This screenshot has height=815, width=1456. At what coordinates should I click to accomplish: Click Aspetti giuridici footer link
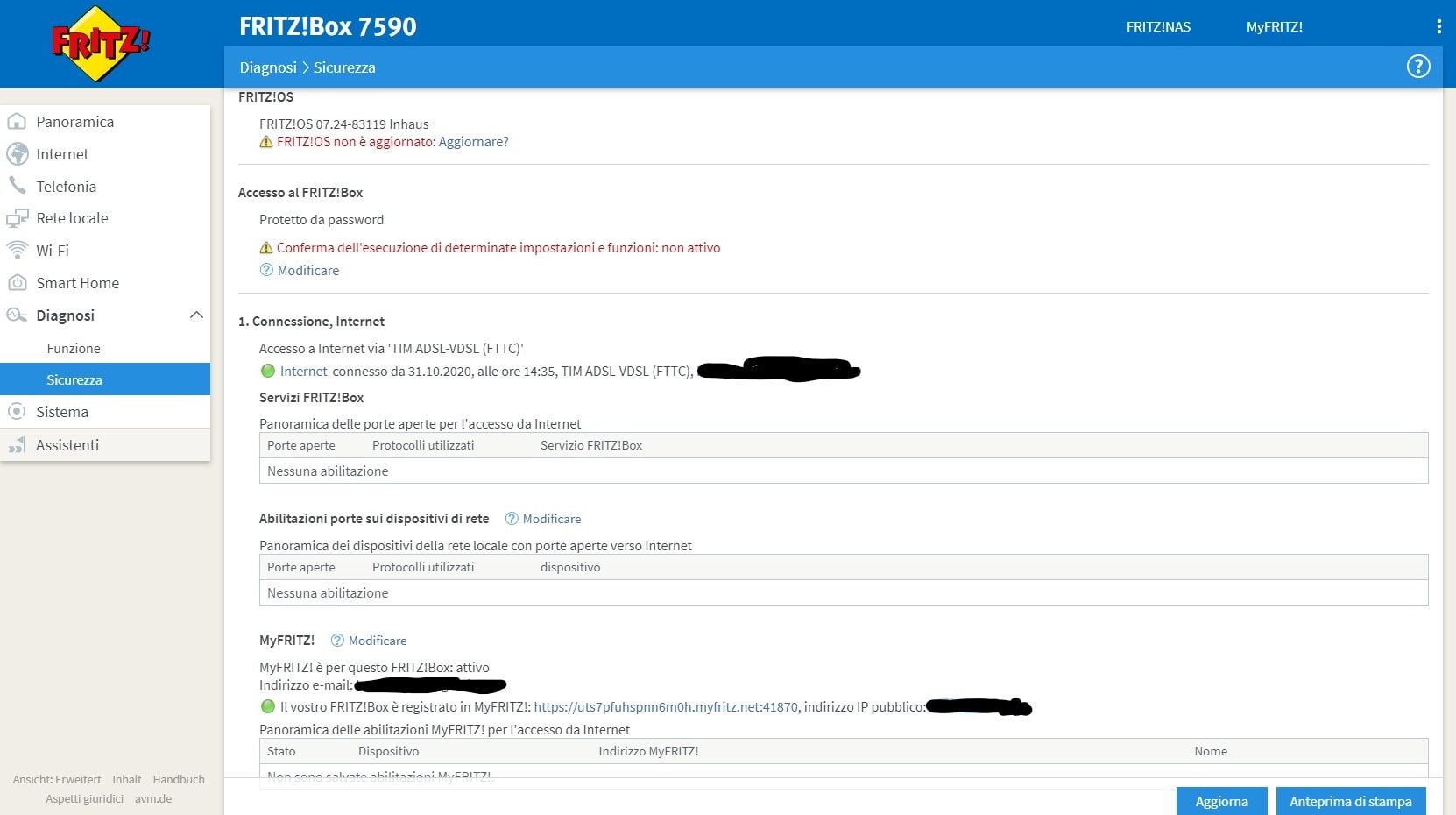pyautogui.click(x=85, y=798)
